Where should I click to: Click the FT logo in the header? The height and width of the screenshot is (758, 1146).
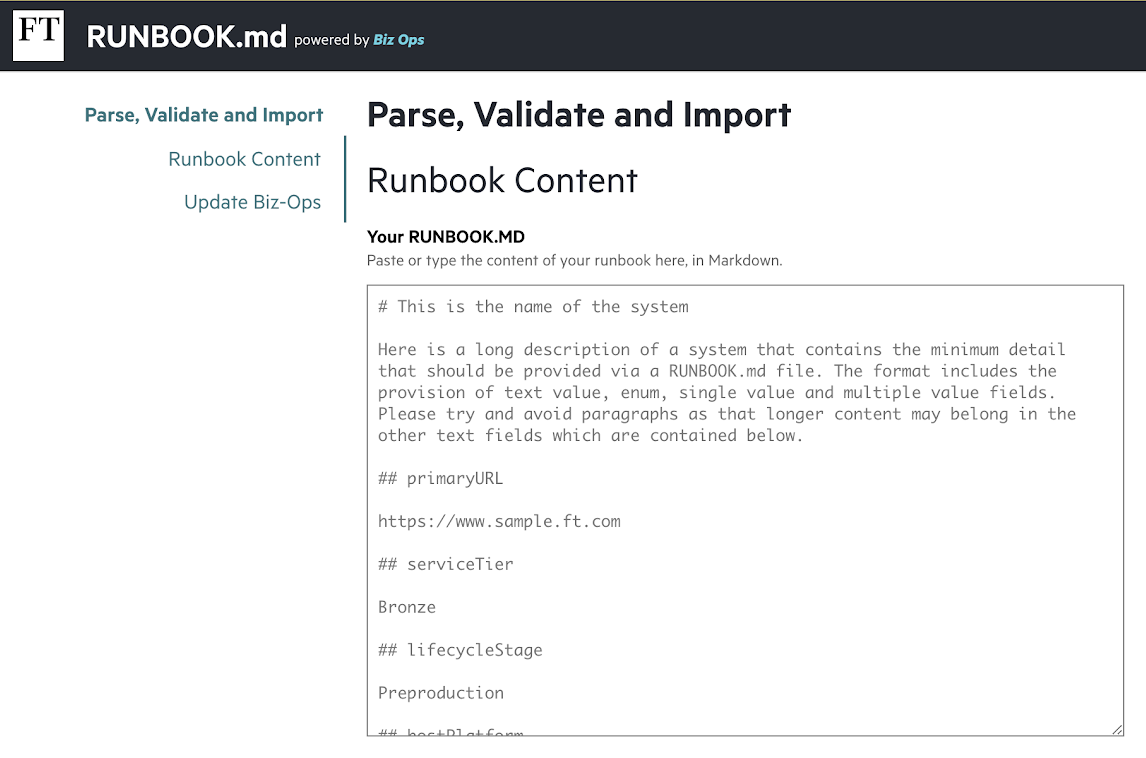pyautogui.click(x=39, y=35)
